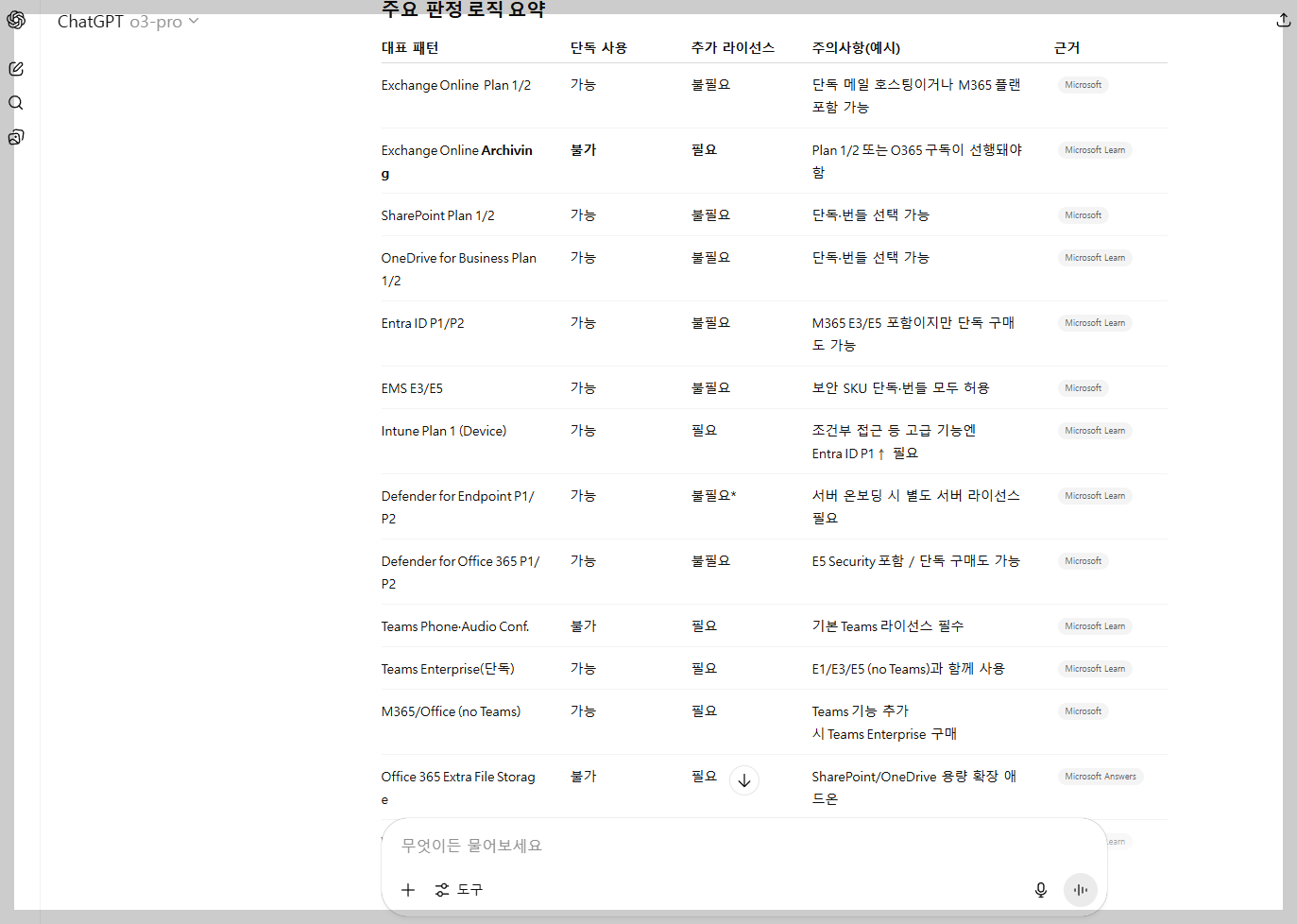Image resolution: width=1297 pixels, height=924 pixels.
Task: Click the 불필요* cell for Defender for Endpoint
Action: pos(713,496)
